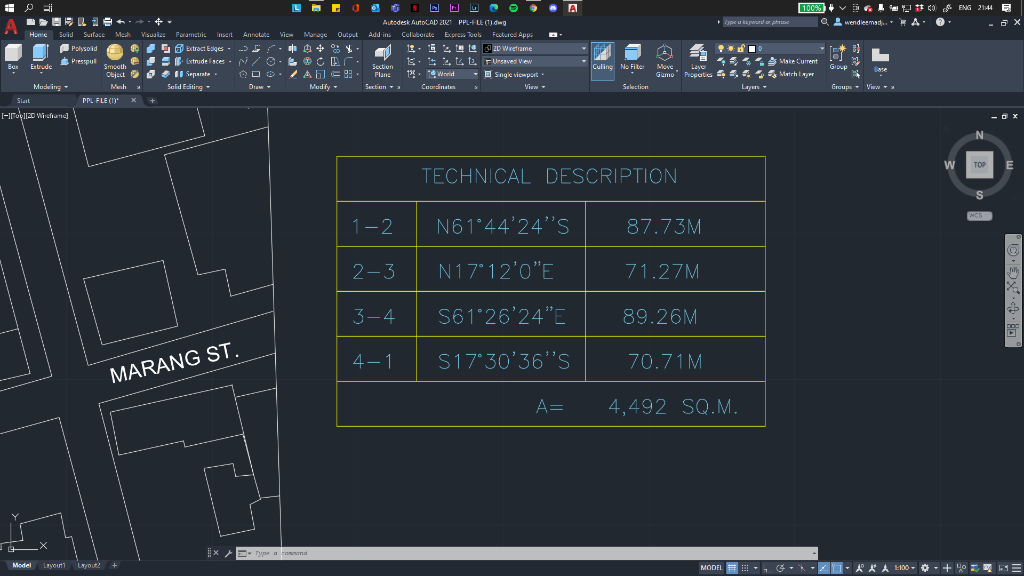Click the TOP face of the ViewCube

coord(979,164)
